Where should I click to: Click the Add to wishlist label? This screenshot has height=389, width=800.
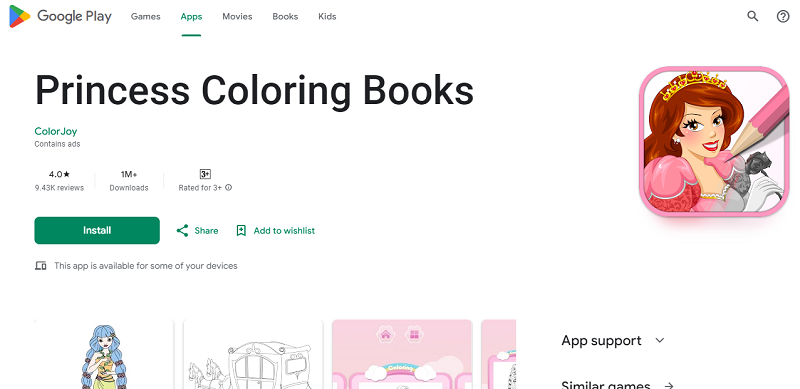click(x=284, y=231)
